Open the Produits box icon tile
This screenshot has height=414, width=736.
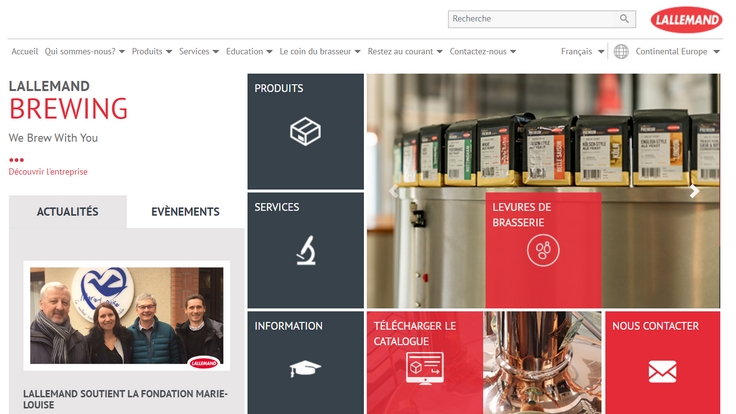306,131
